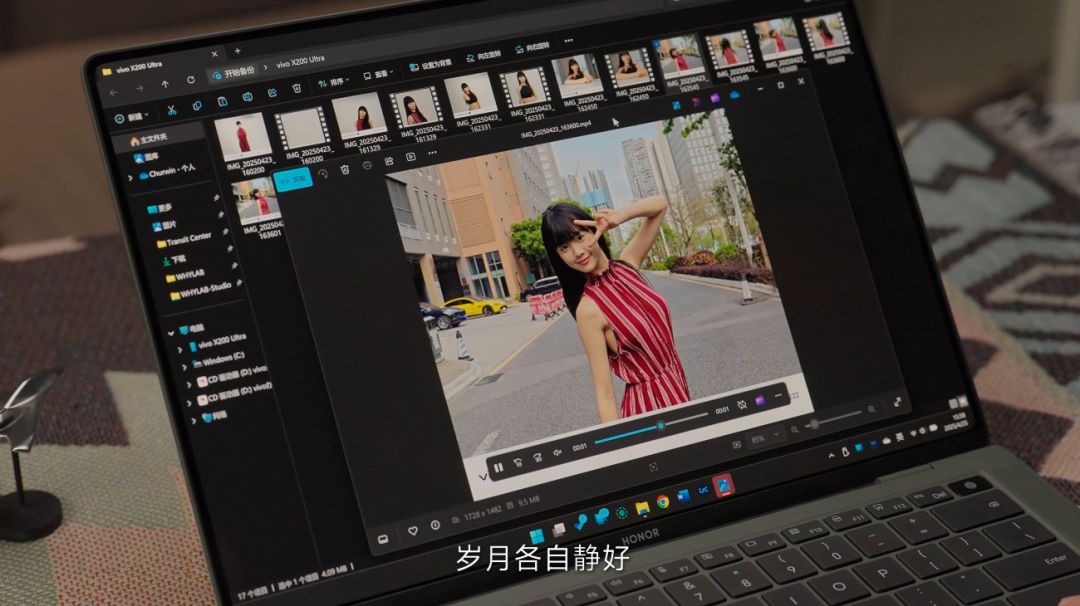The width and height of the screenshot is (1080, 606).
Task: Click the Explorer up-directory arrow
Action: pos(165,84)
